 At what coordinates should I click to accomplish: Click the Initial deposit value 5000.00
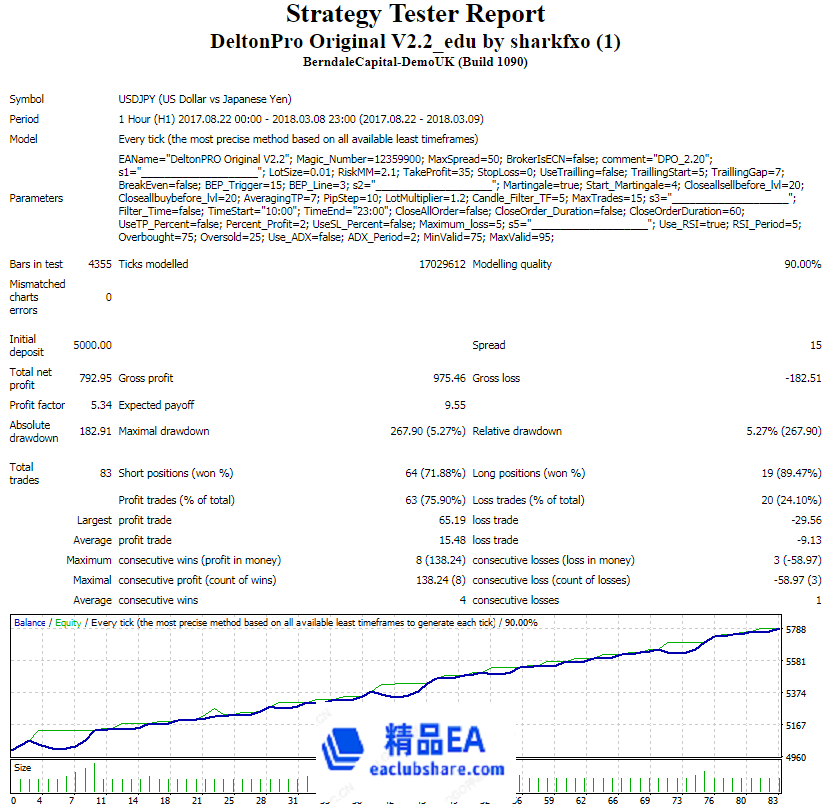click(x=91, y=346)
